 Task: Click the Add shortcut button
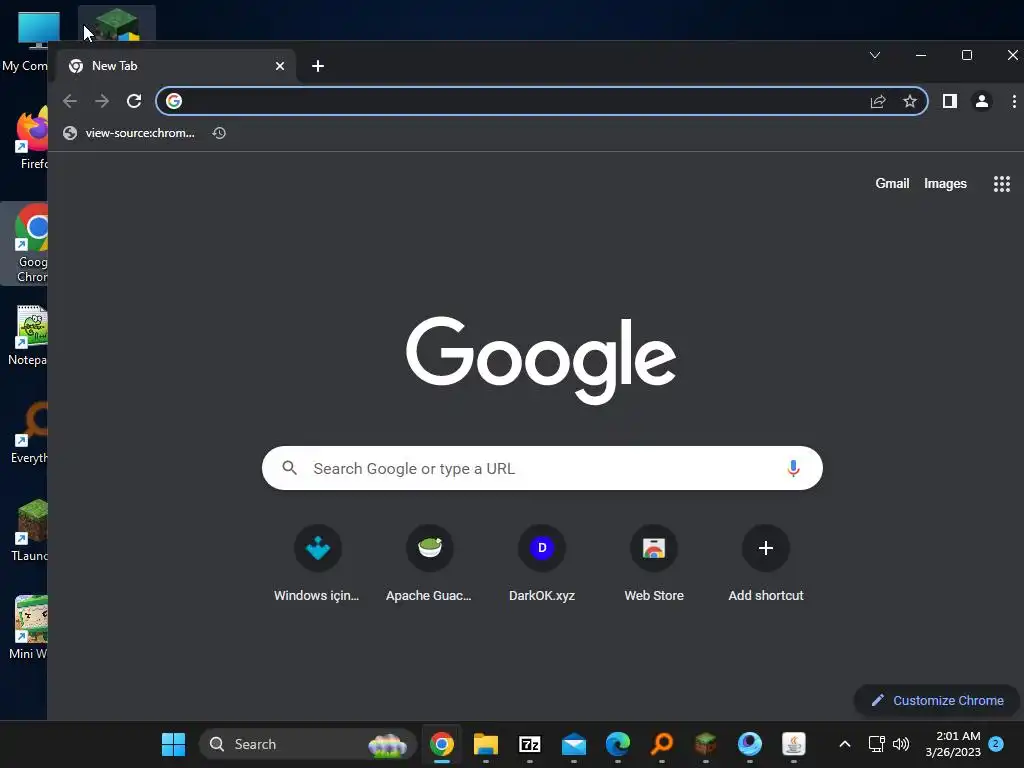click(x=766, y=565)
